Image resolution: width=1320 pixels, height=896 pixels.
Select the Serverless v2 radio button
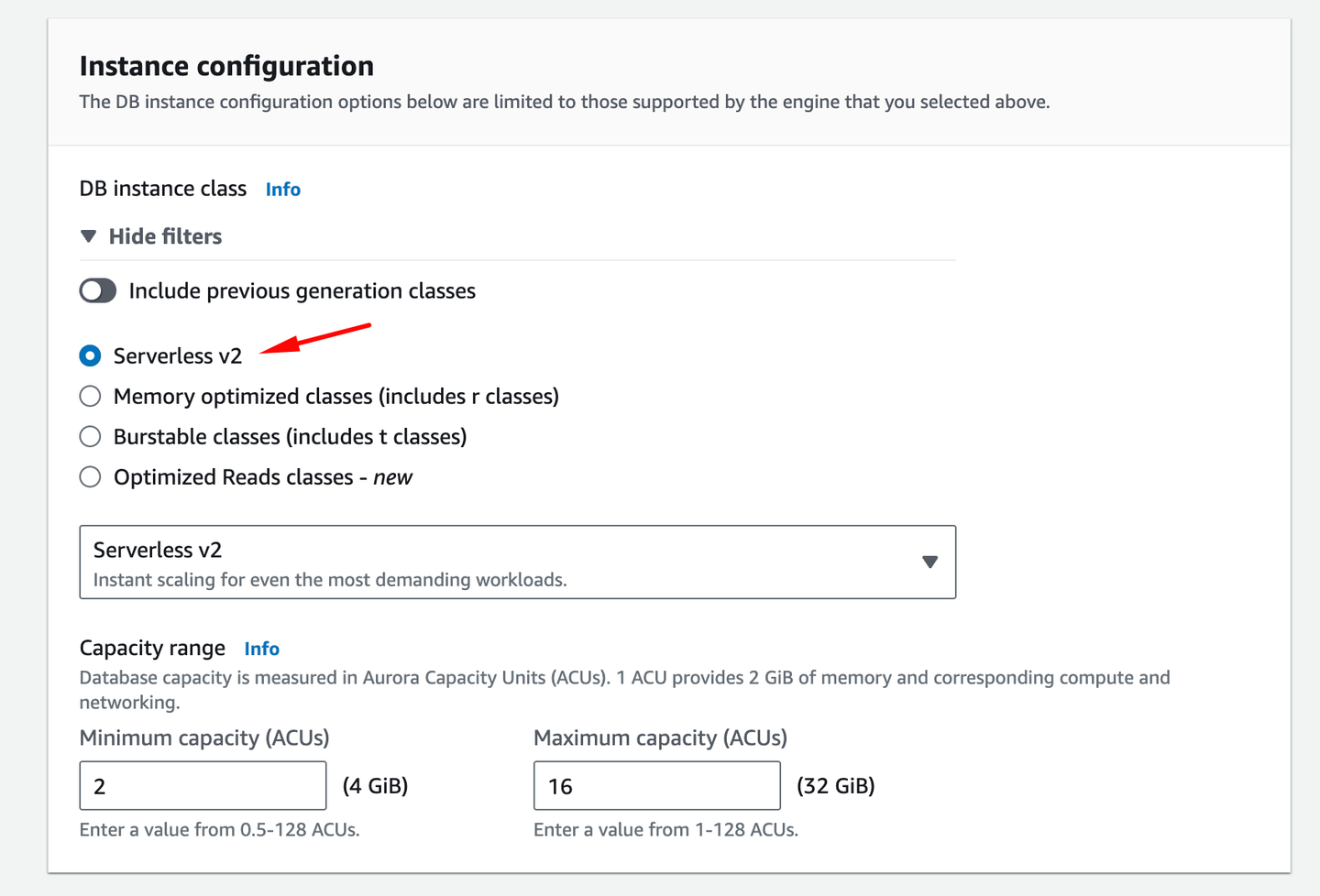point(90,355)
